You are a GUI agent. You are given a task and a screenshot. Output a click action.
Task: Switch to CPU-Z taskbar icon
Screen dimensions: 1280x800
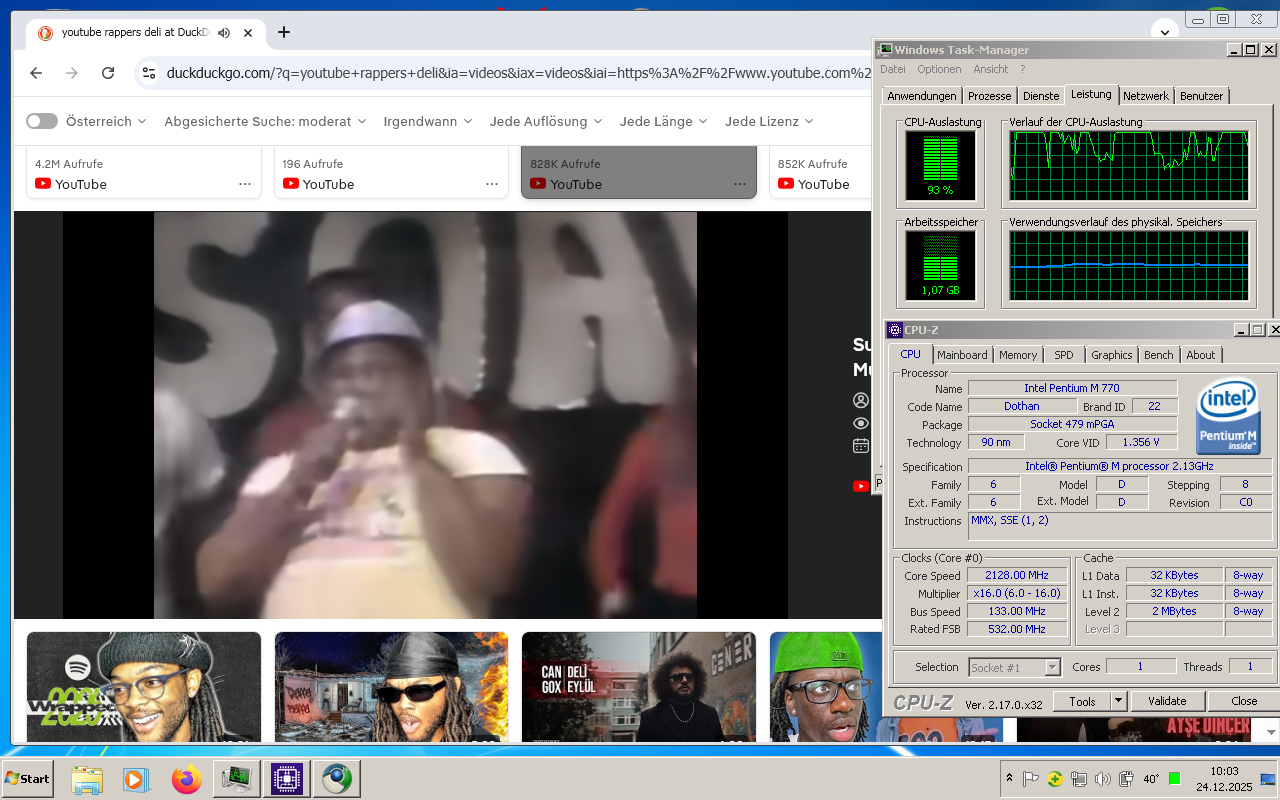point(287,779)
